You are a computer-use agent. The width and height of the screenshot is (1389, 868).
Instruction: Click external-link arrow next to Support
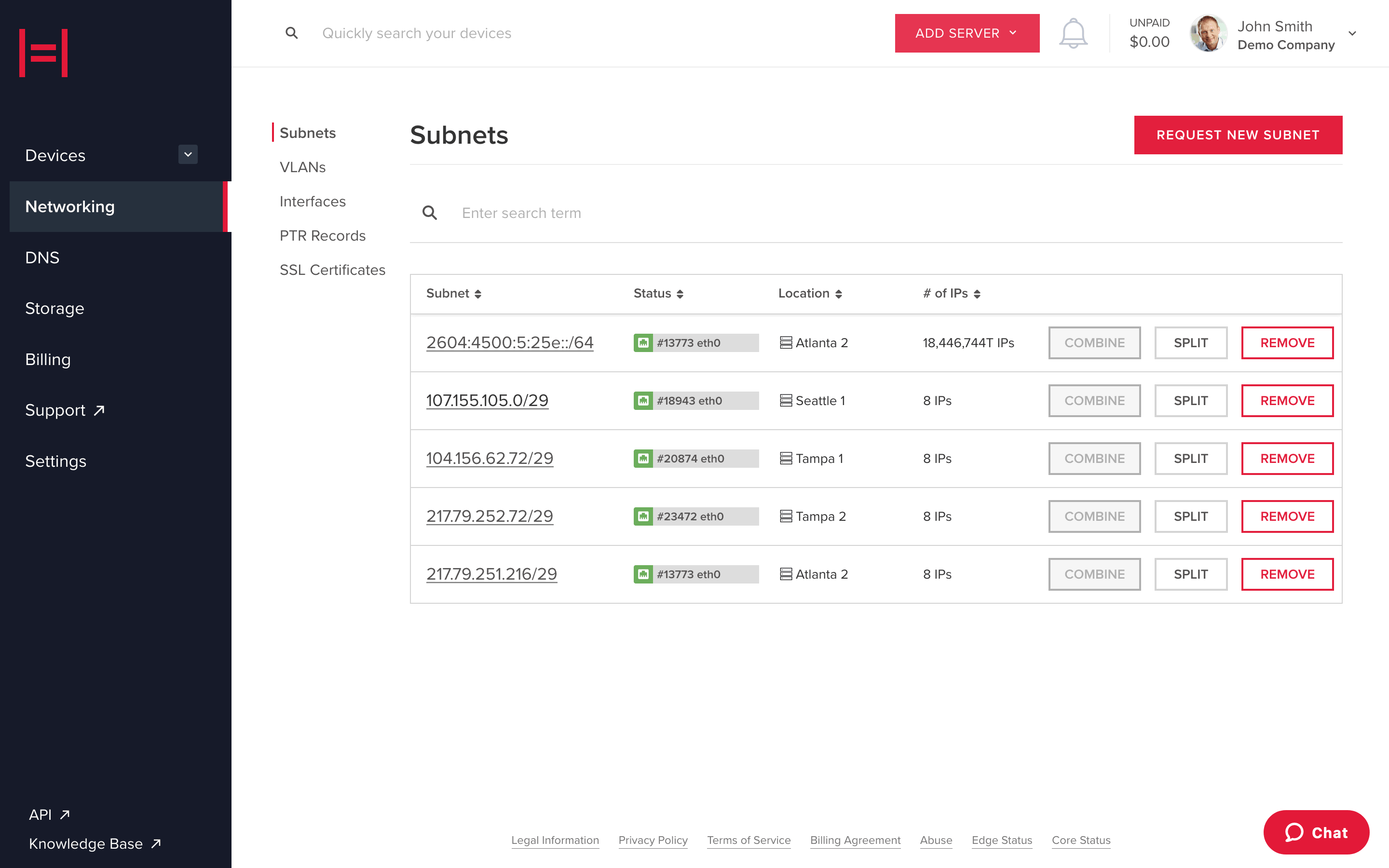99,410
